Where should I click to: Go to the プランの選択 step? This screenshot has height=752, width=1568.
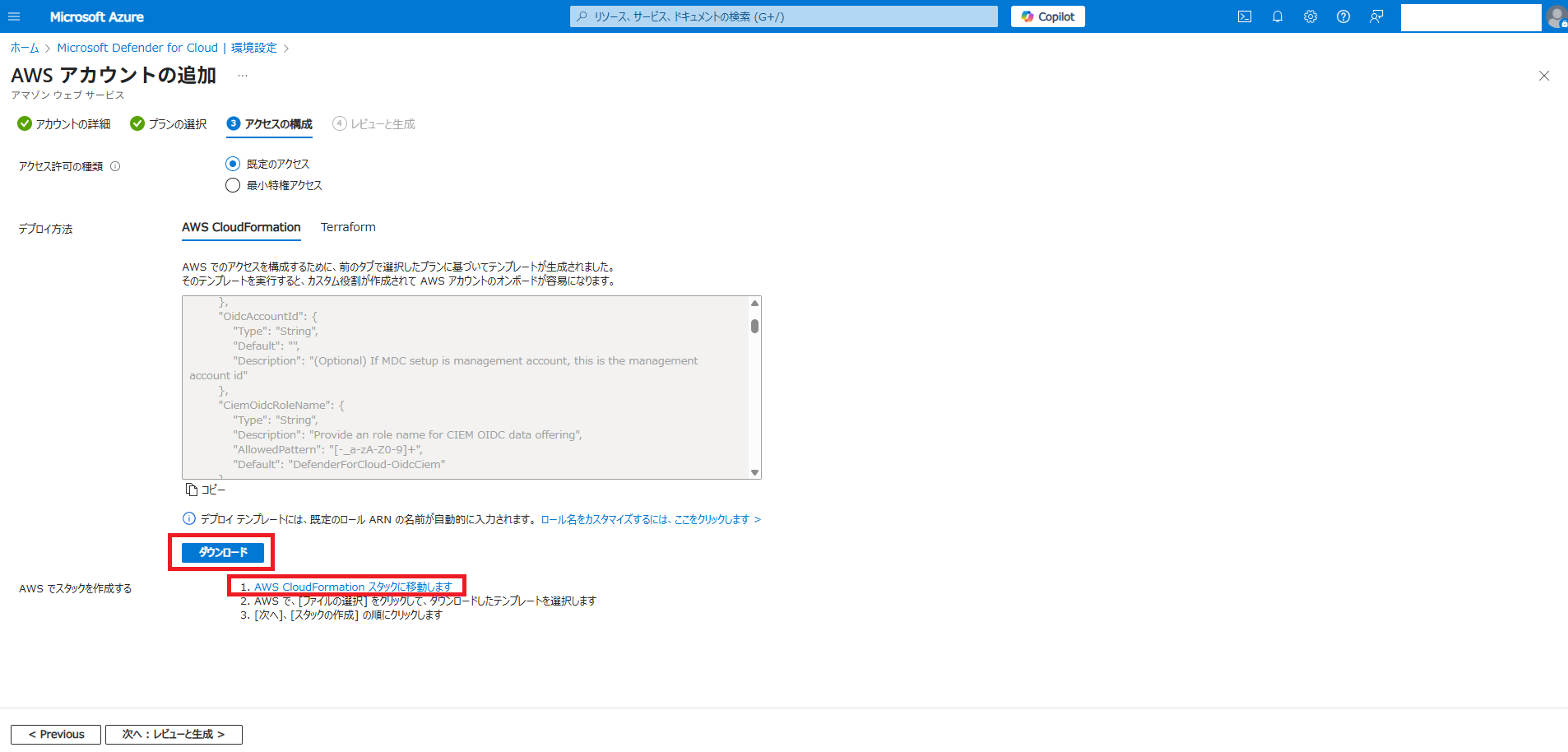pos(169,123)
